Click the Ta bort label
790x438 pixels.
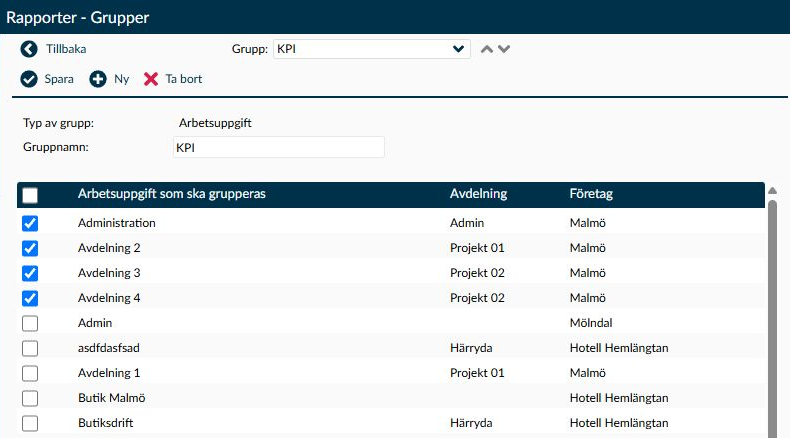[x=184, y=79]
